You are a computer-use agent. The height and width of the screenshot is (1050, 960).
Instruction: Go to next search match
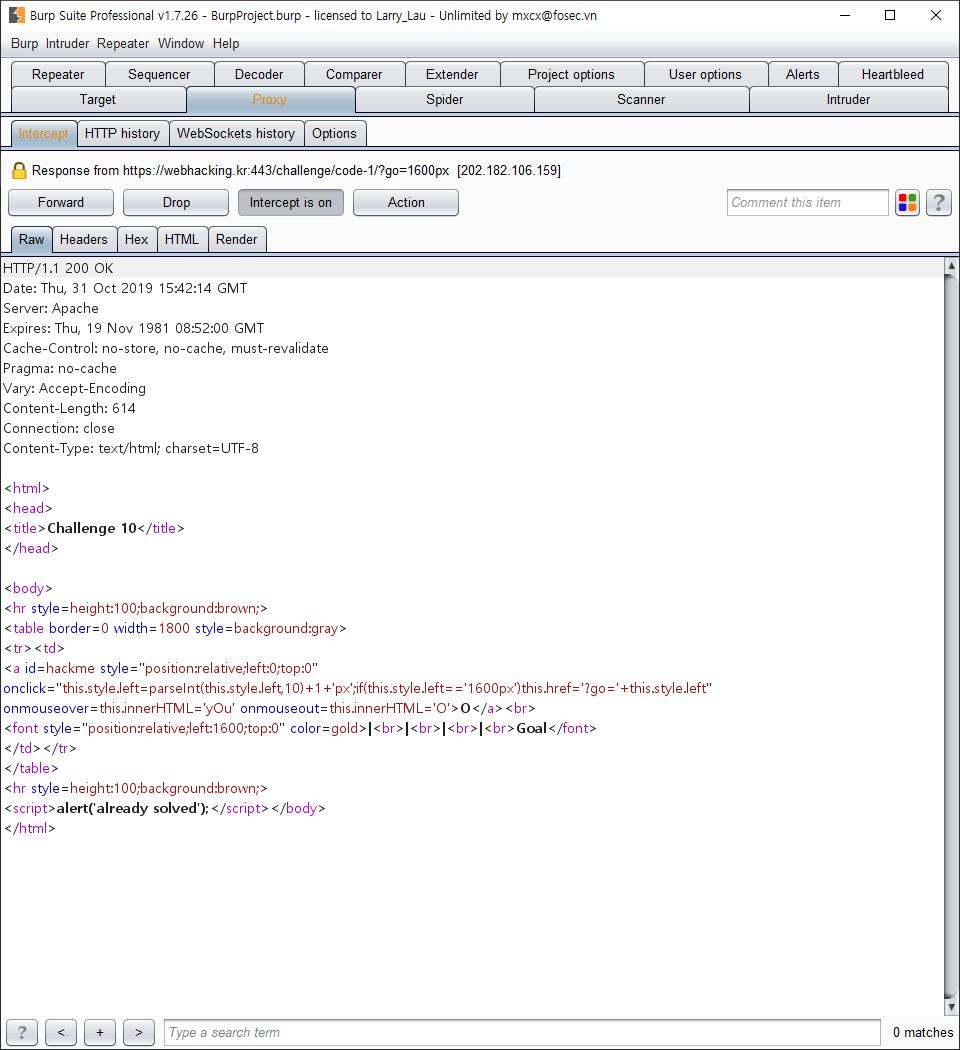point(139,1032)
